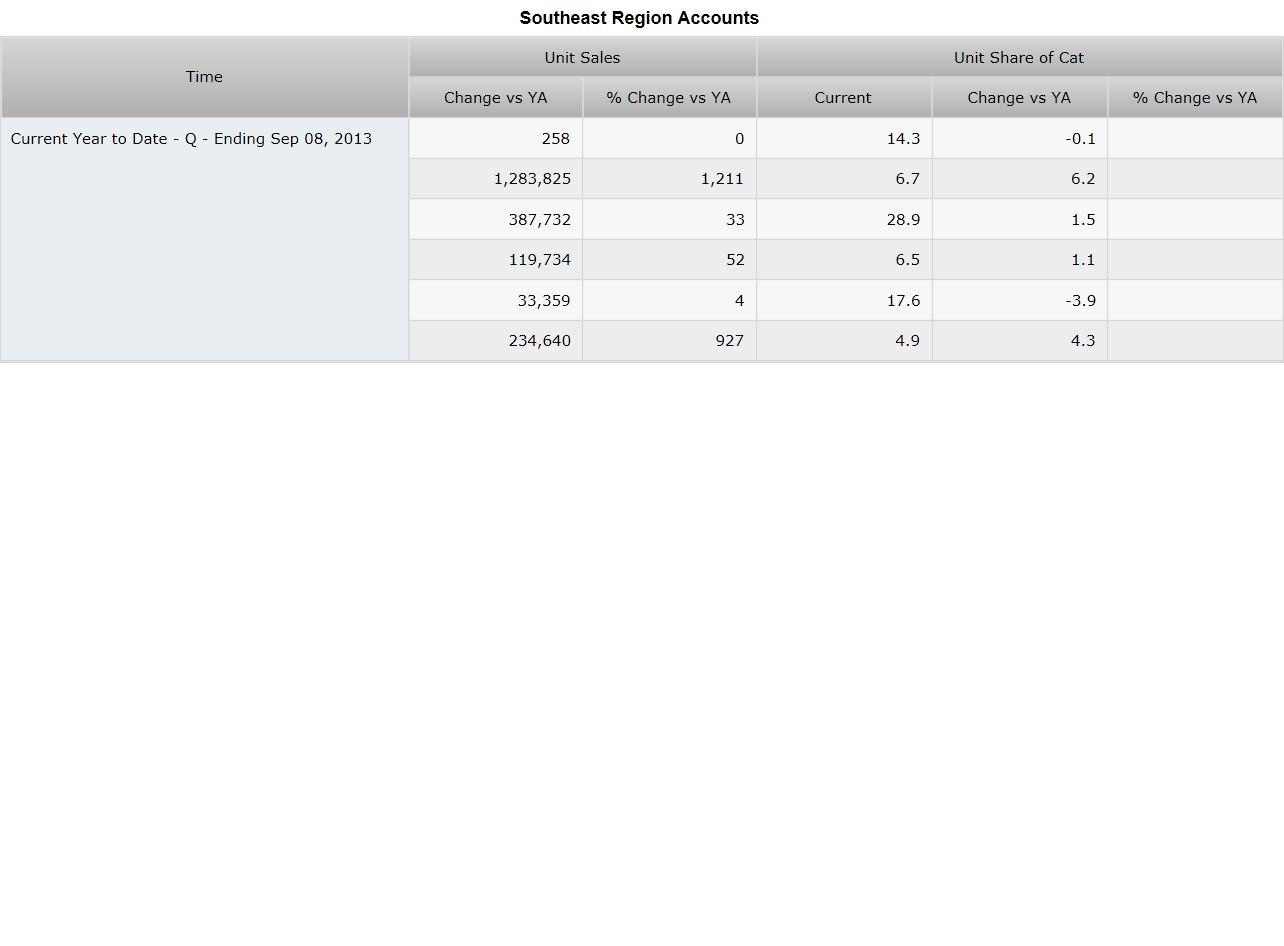Select the 927 percent change cell
This screenshot has height=946, width=1284.
669,341
